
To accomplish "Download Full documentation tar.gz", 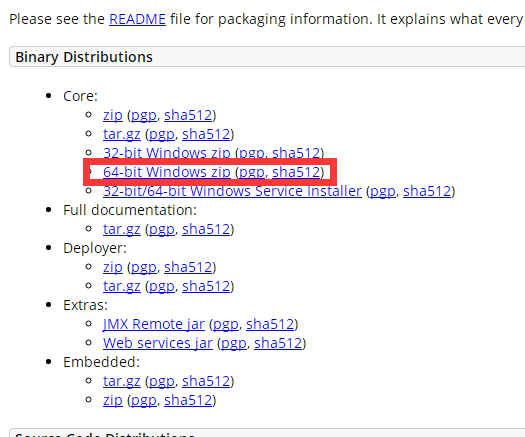I will click(122, 229).
